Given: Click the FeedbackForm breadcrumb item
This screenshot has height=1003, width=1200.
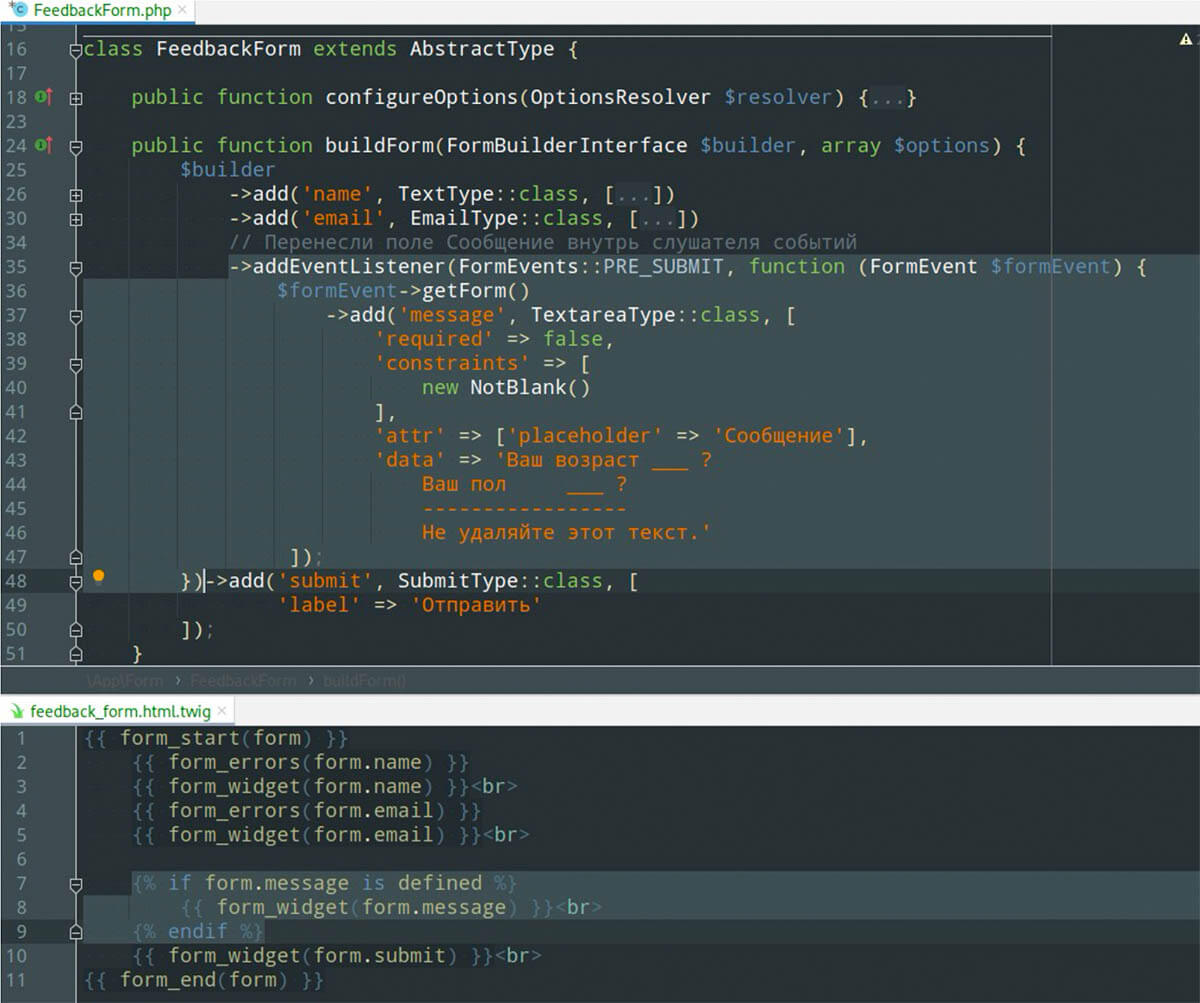Looking at the screenshot, I should (243, 680).
